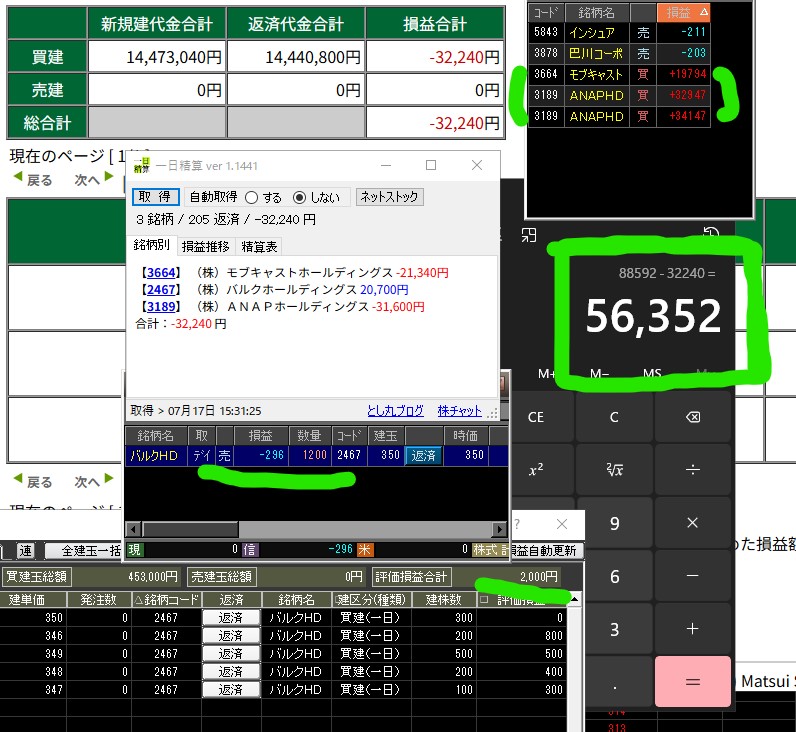Click the 連 button

25,551
